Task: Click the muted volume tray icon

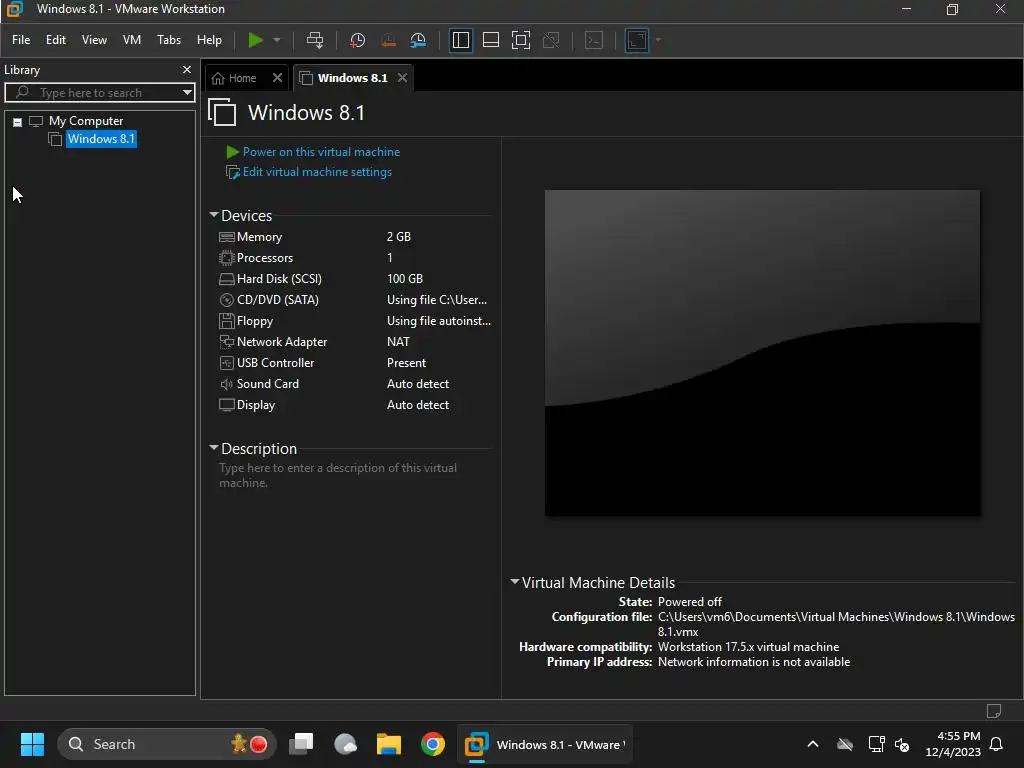Action: point(903,744)
